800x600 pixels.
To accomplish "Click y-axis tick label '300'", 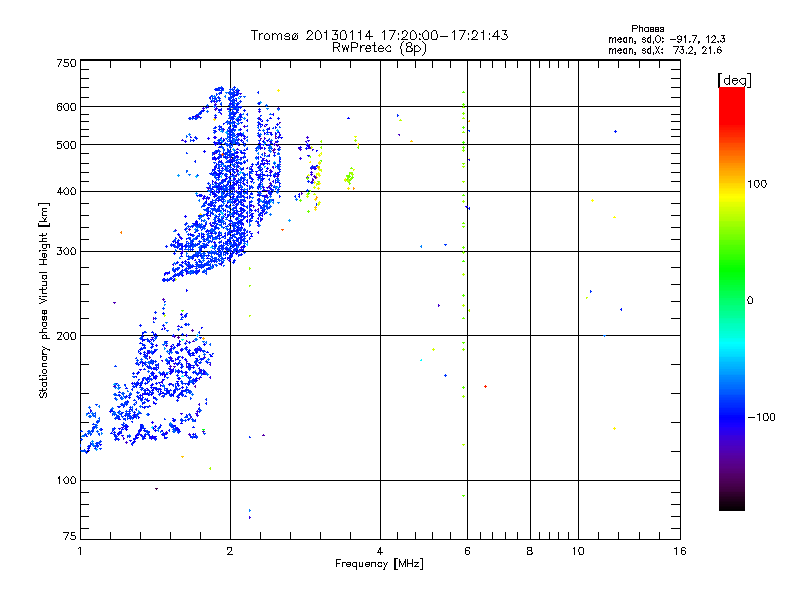I will pyautogui.click(x=66, y=252).
